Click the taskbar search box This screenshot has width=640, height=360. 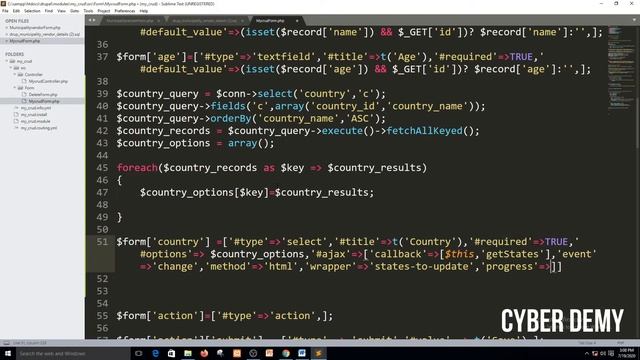(73, 353)
